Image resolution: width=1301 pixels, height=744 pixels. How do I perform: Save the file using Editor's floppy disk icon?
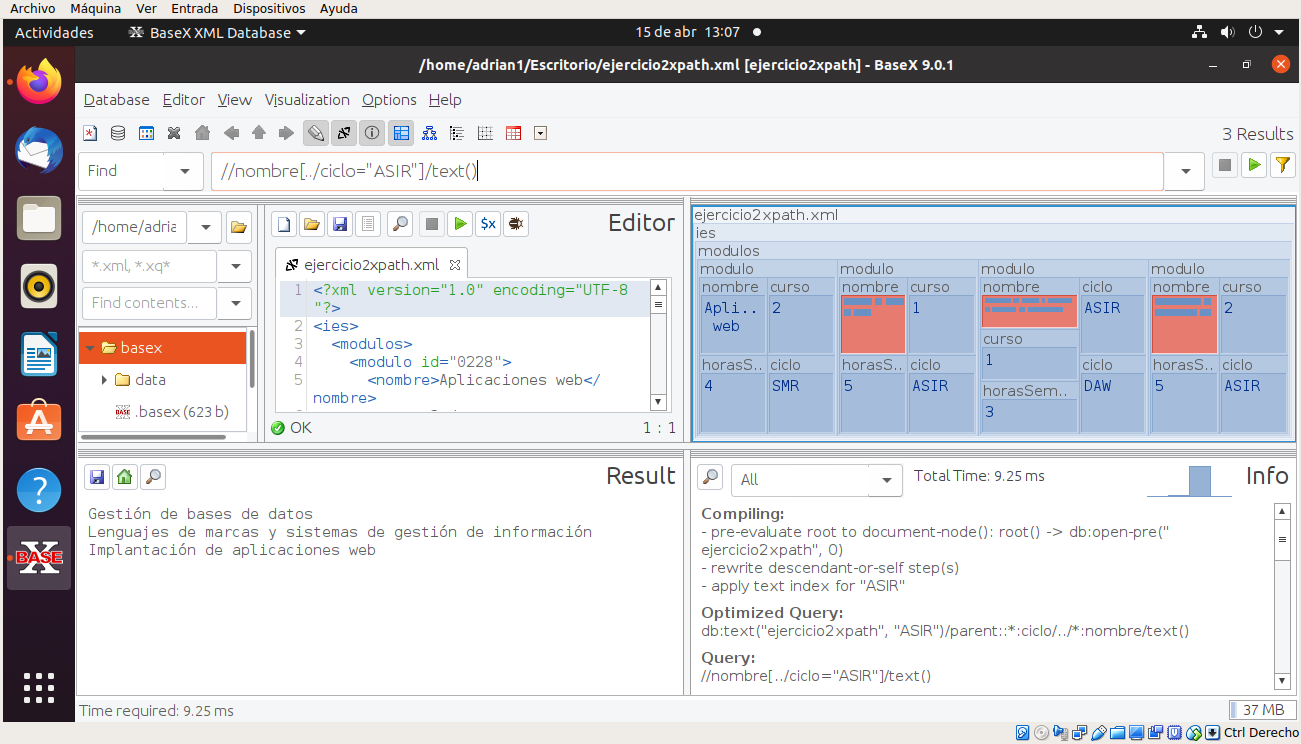(340, 224)
